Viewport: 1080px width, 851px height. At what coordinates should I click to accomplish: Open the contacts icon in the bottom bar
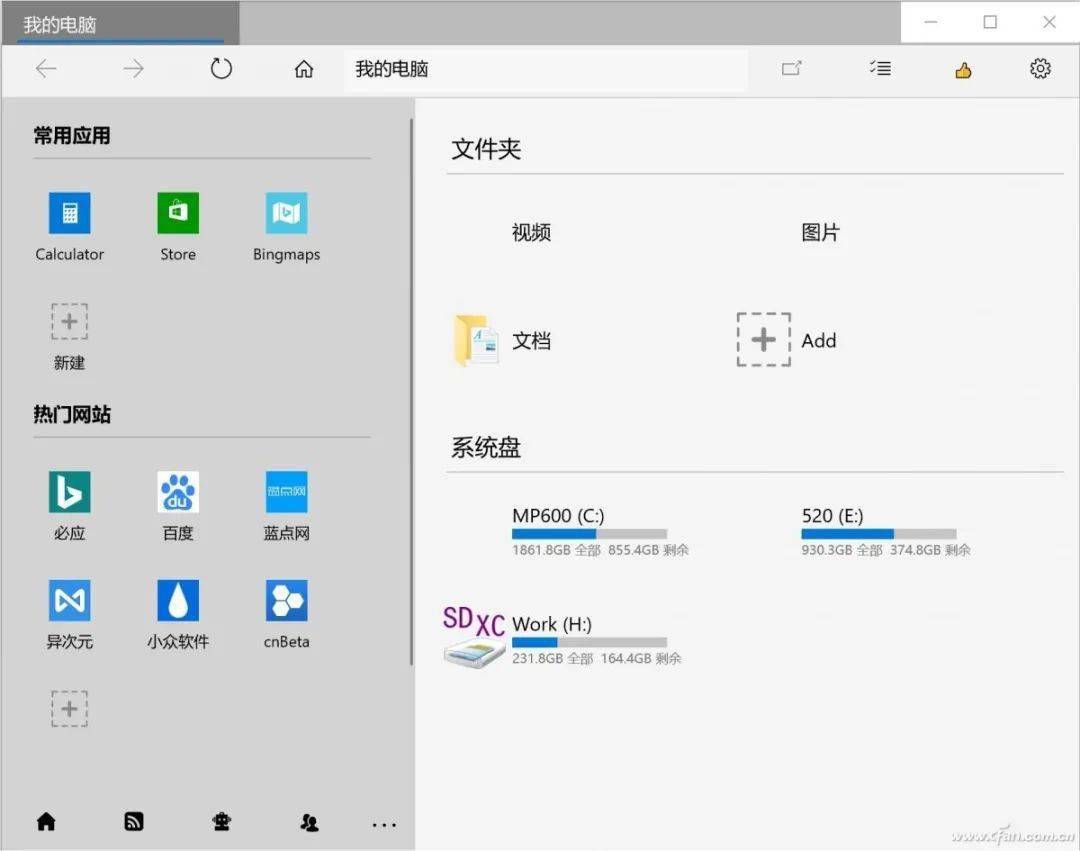309,822
